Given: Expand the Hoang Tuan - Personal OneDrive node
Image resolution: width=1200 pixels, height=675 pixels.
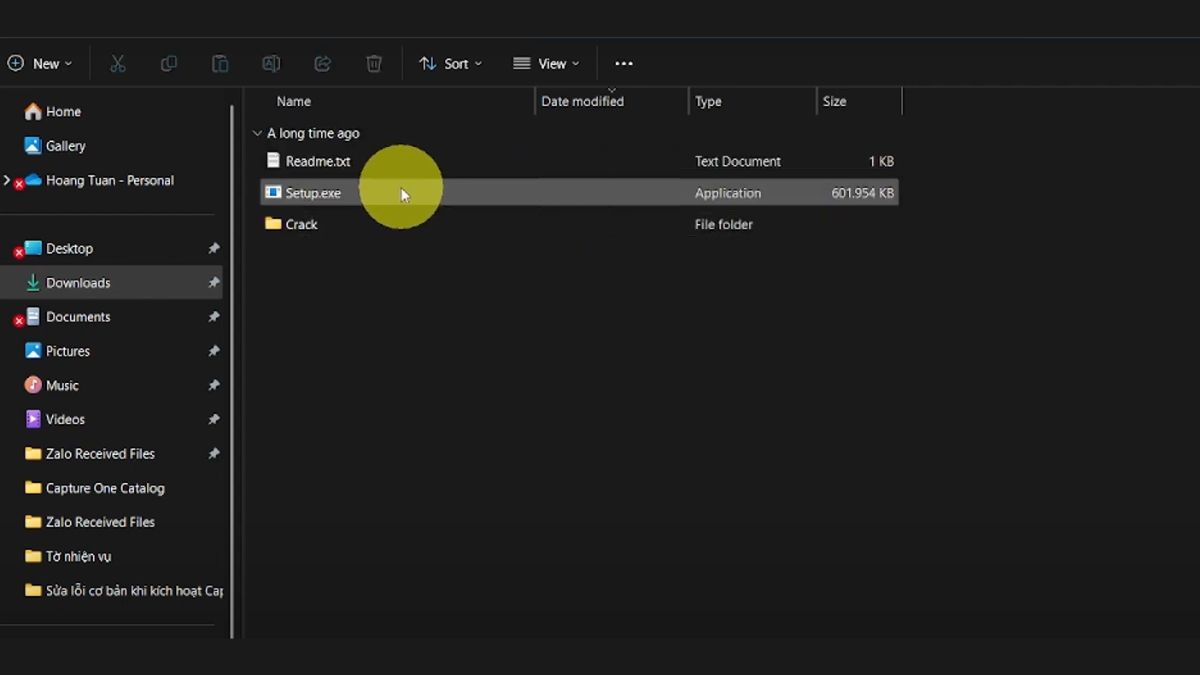Looking at the screenshot, I should 7,180.
